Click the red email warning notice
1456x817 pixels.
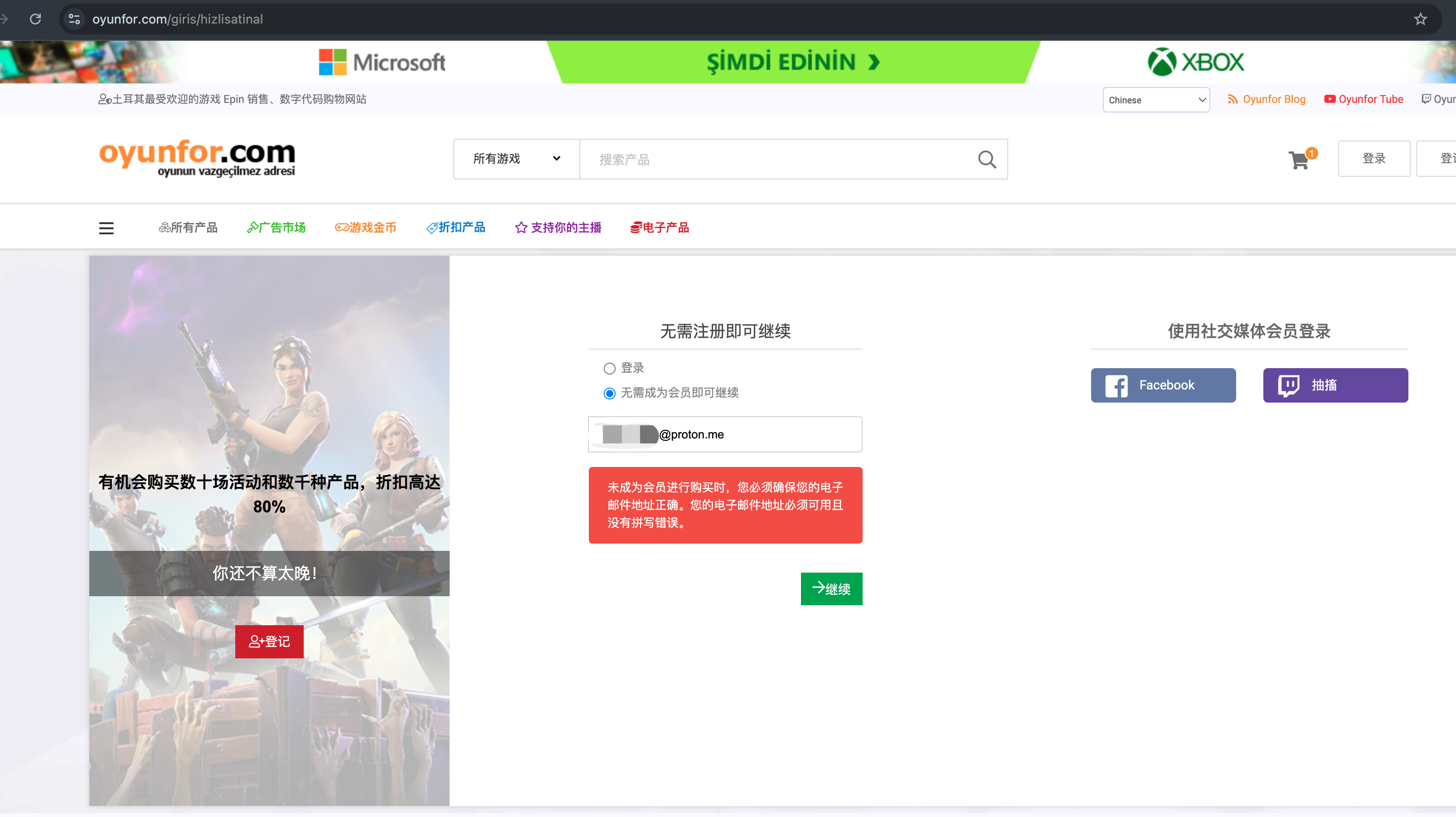(725, 506)
